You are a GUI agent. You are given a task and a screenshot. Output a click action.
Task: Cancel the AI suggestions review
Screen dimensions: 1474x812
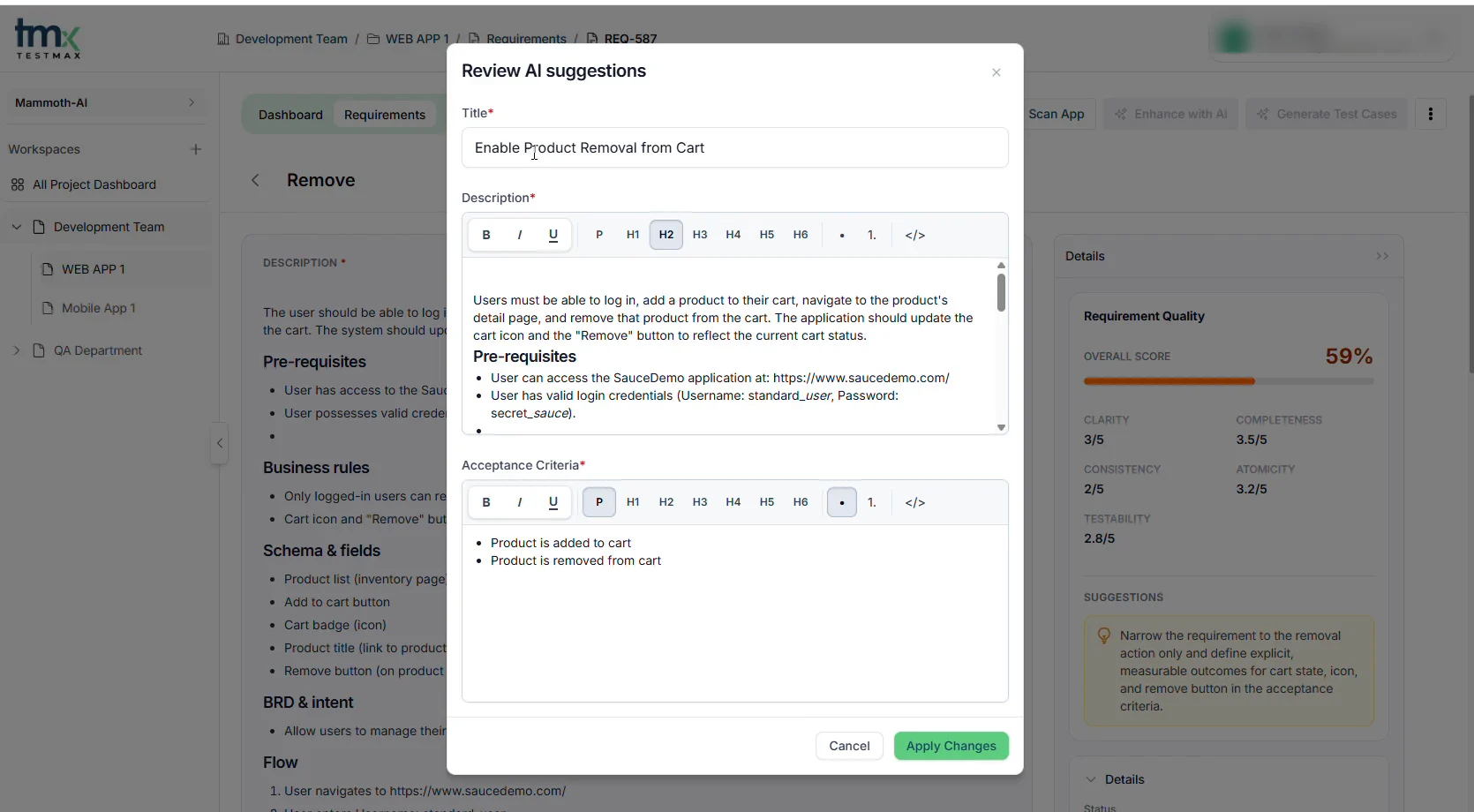(x=849, y=746)
